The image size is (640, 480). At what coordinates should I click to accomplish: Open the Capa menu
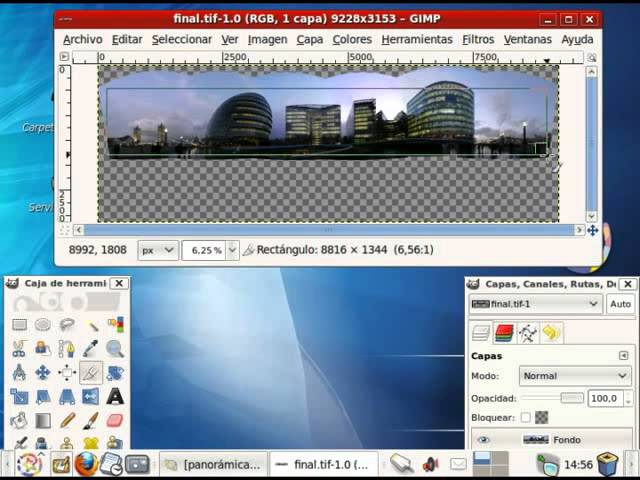309,40
